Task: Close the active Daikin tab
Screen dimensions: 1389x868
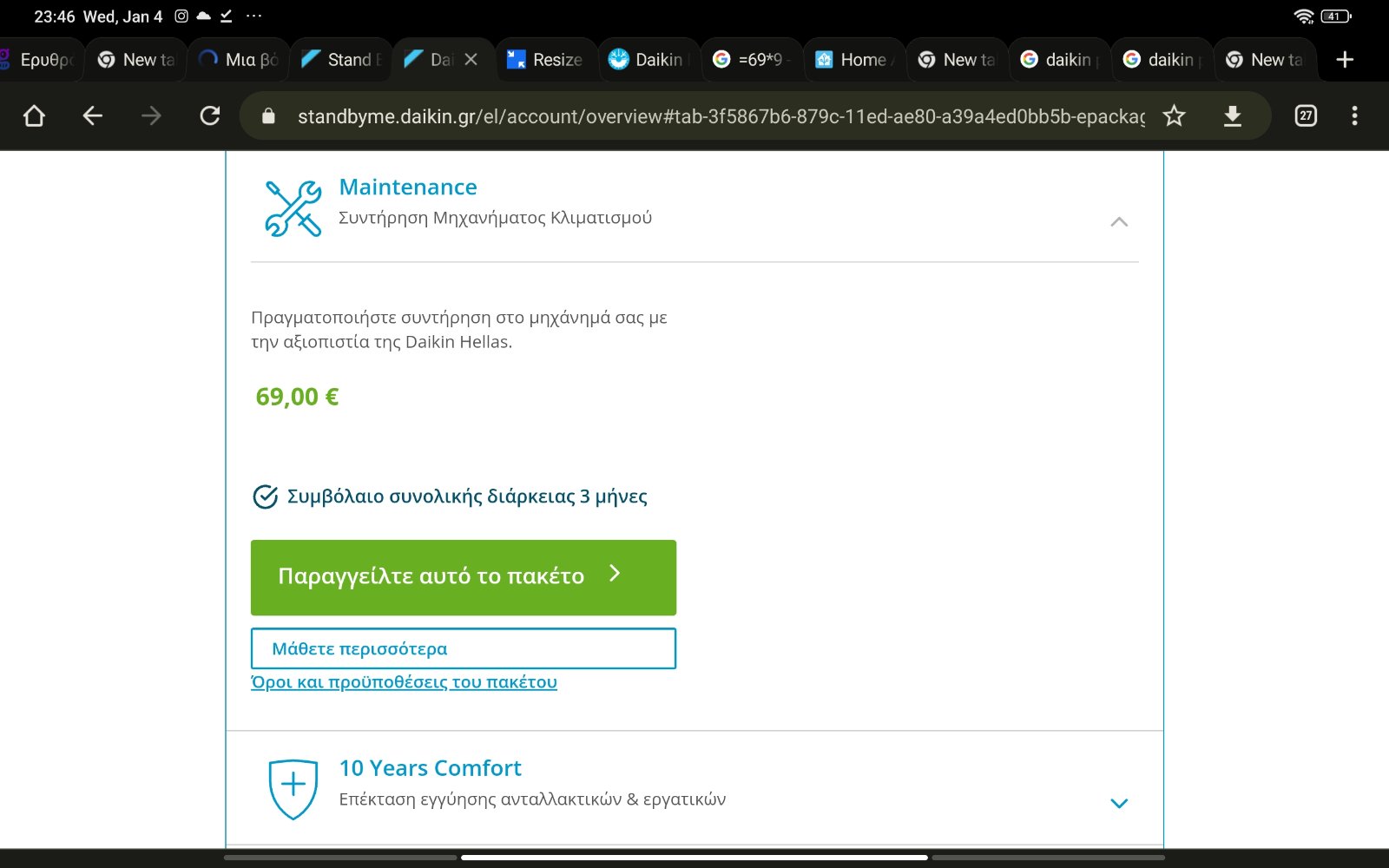Action: click(x=471, y=59)
